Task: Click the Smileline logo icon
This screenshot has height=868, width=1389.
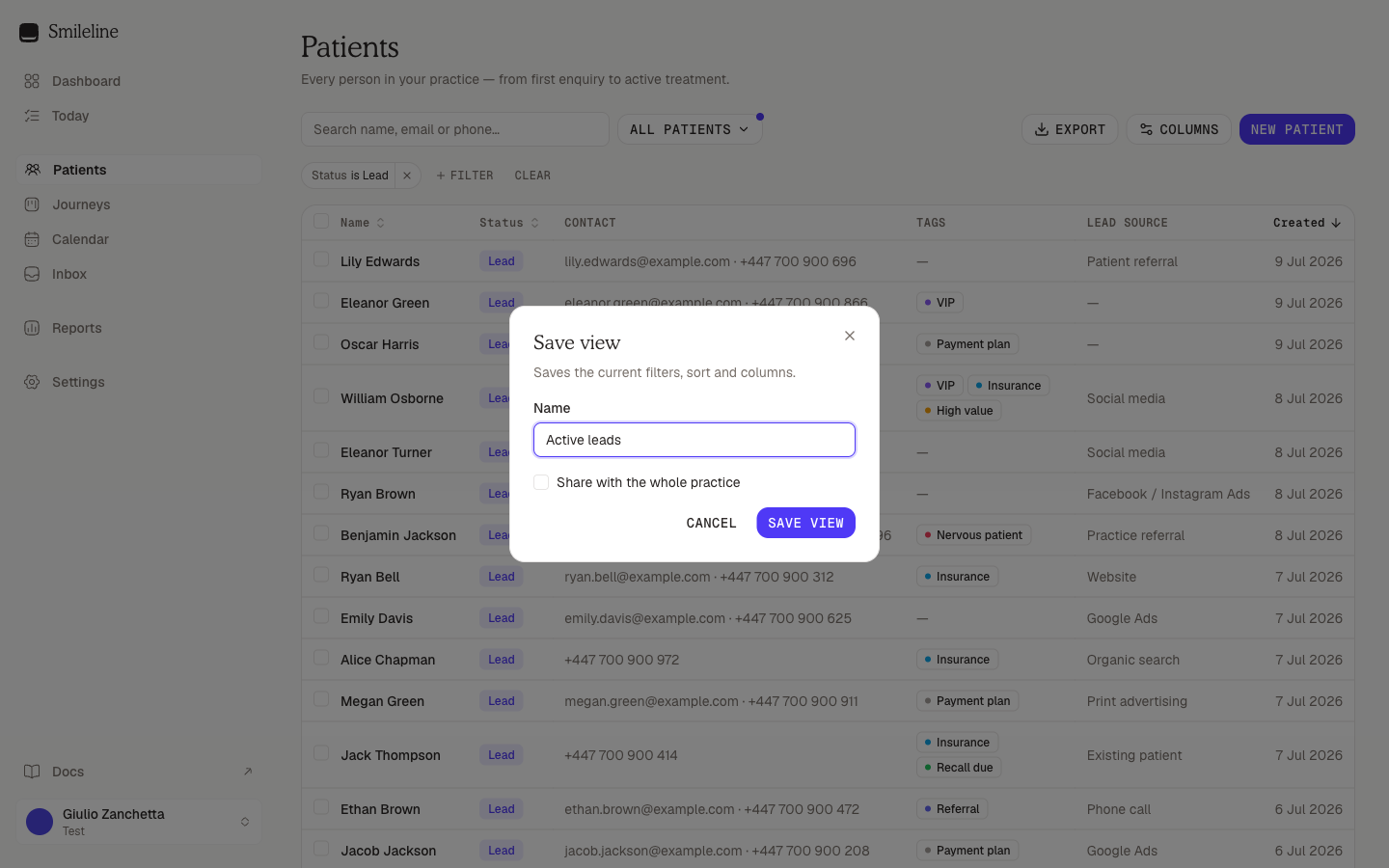Action: 29,32
